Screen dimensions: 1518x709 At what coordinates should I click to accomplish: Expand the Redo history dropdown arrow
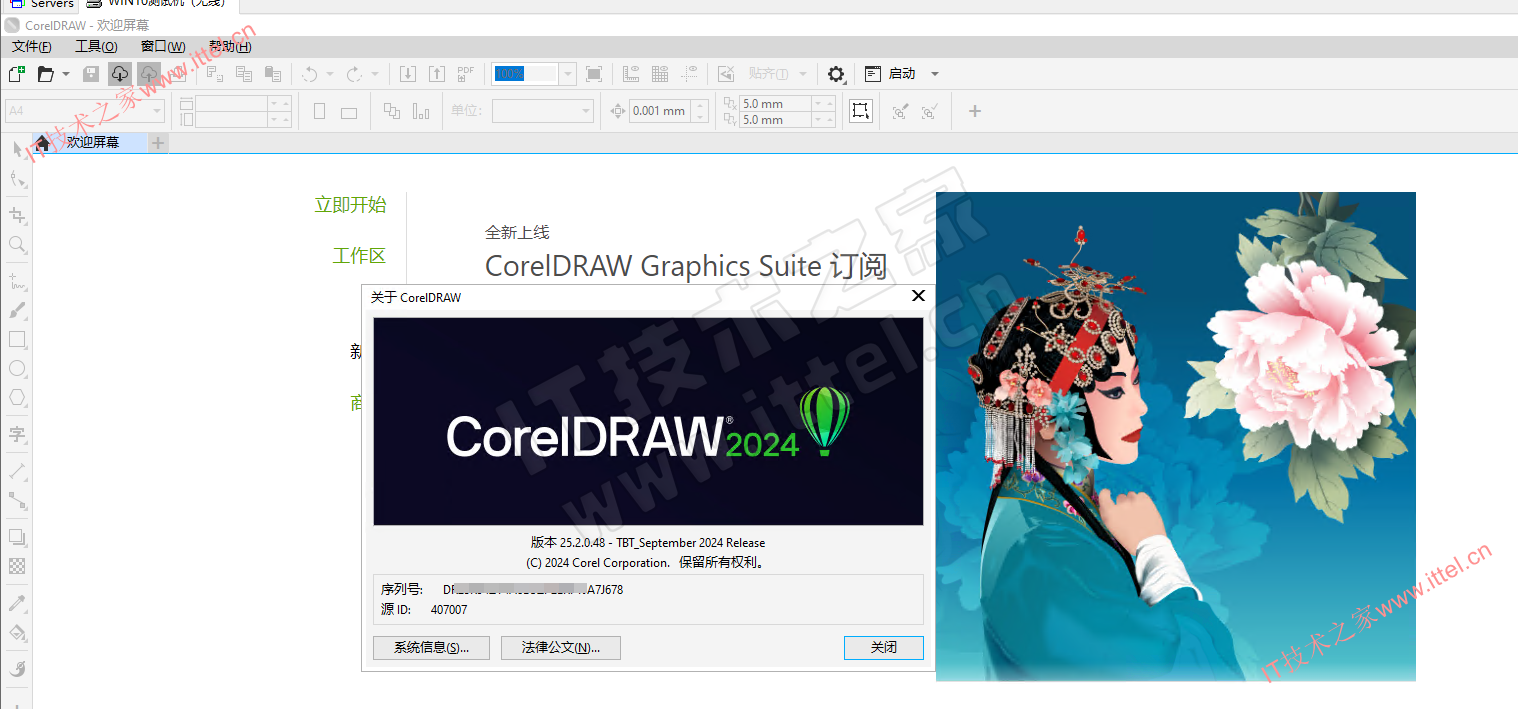375,74
